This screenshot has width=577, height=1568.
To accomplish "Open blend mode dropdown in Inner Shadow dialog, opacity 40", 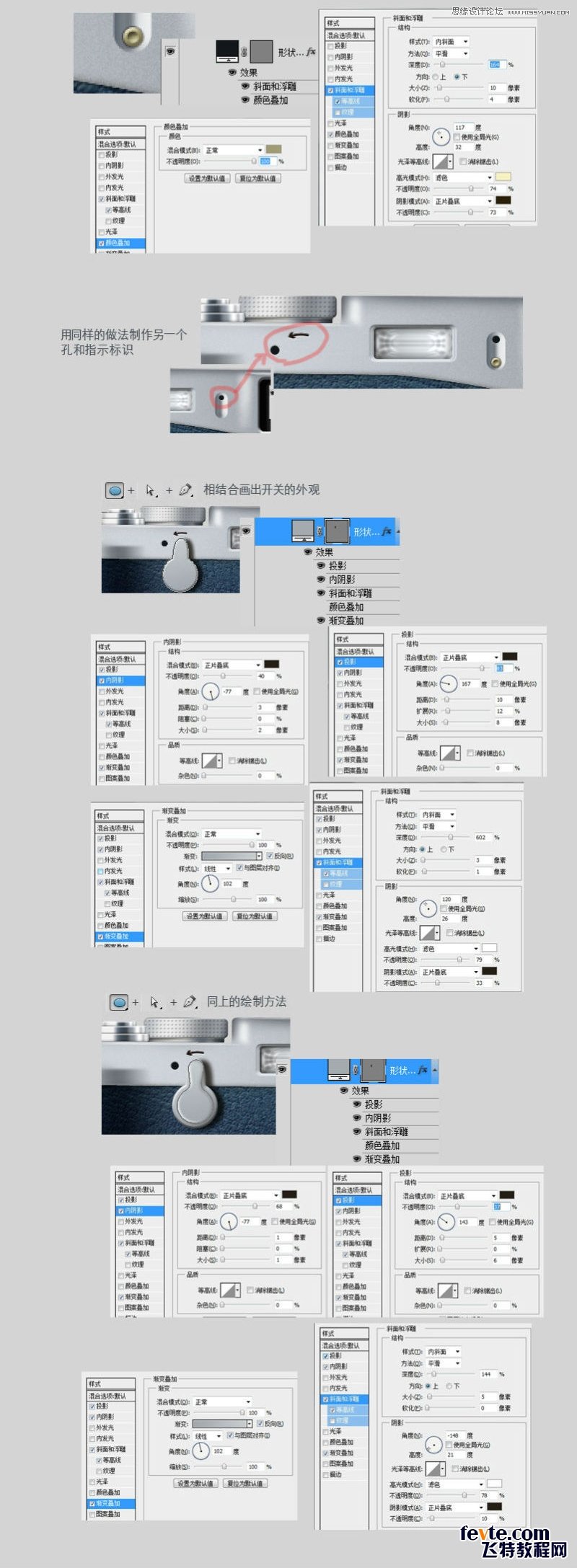I will (x=232, y=665).
